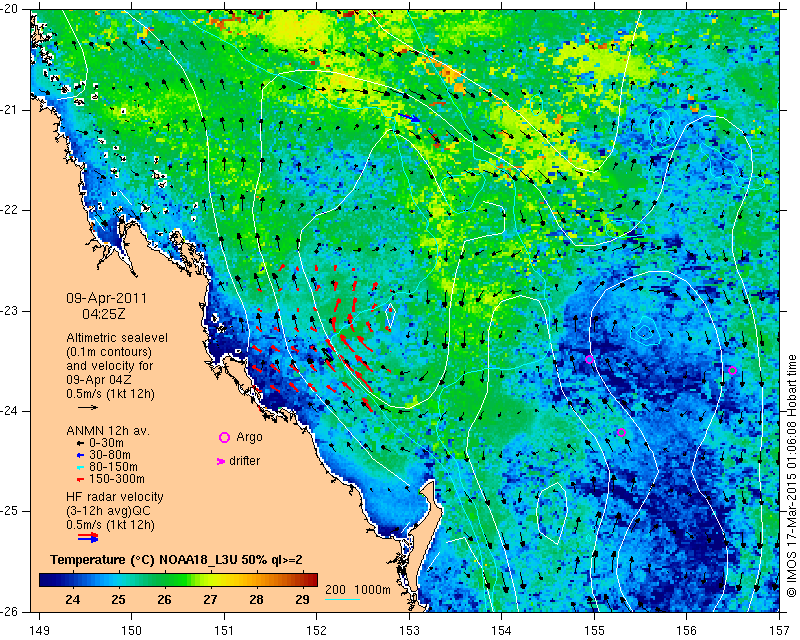Click the longitude axis label "155"
Screen dimensions: 800x640
pos(594,631)
